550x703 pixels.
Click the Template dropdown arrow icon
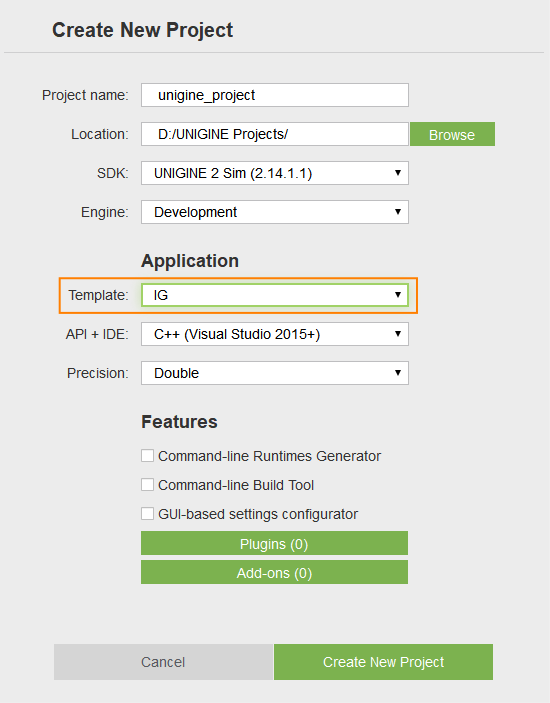(398, 295)
